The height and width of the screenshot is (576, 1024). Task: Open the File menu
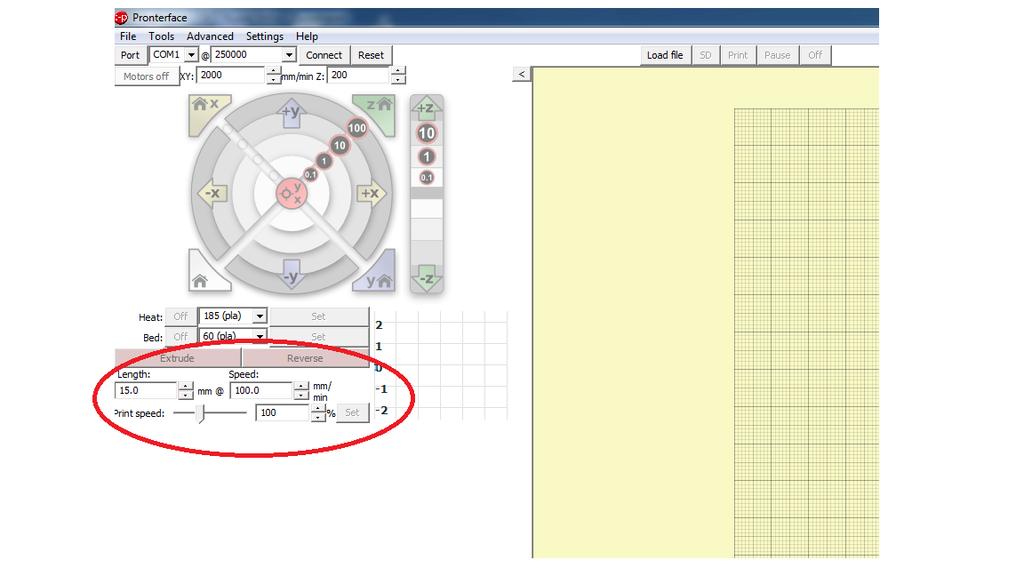128,37
